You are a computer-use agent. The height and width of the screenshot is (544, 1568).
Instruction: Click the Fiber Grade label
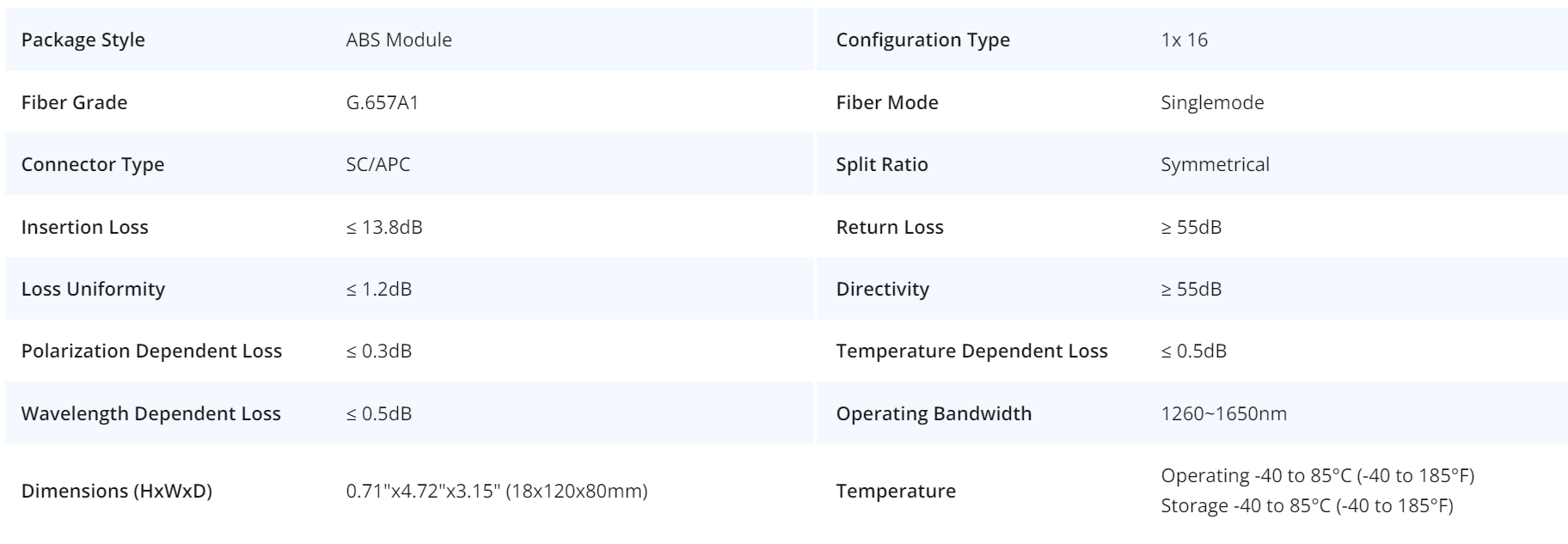[x=74, y=103]
